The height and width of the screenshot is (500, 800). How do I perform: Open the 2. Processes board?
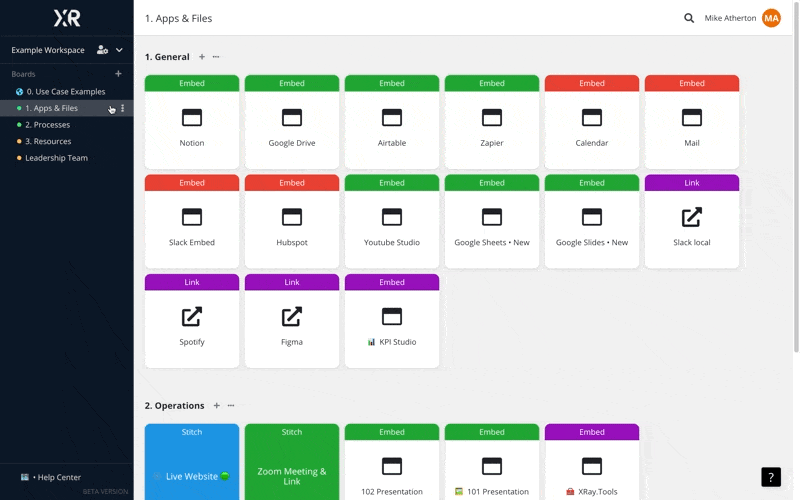[66, 125]
